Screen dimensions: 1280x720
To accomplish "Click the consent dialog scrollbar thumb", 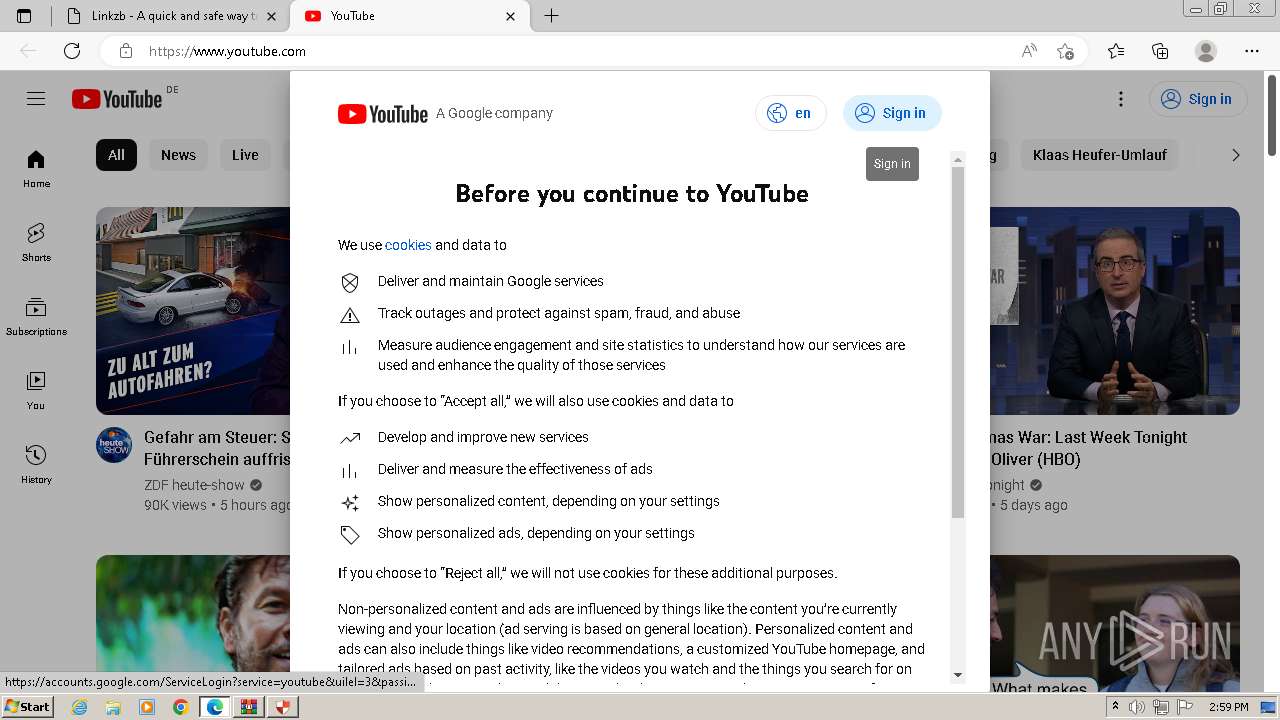I will (958, 343).
